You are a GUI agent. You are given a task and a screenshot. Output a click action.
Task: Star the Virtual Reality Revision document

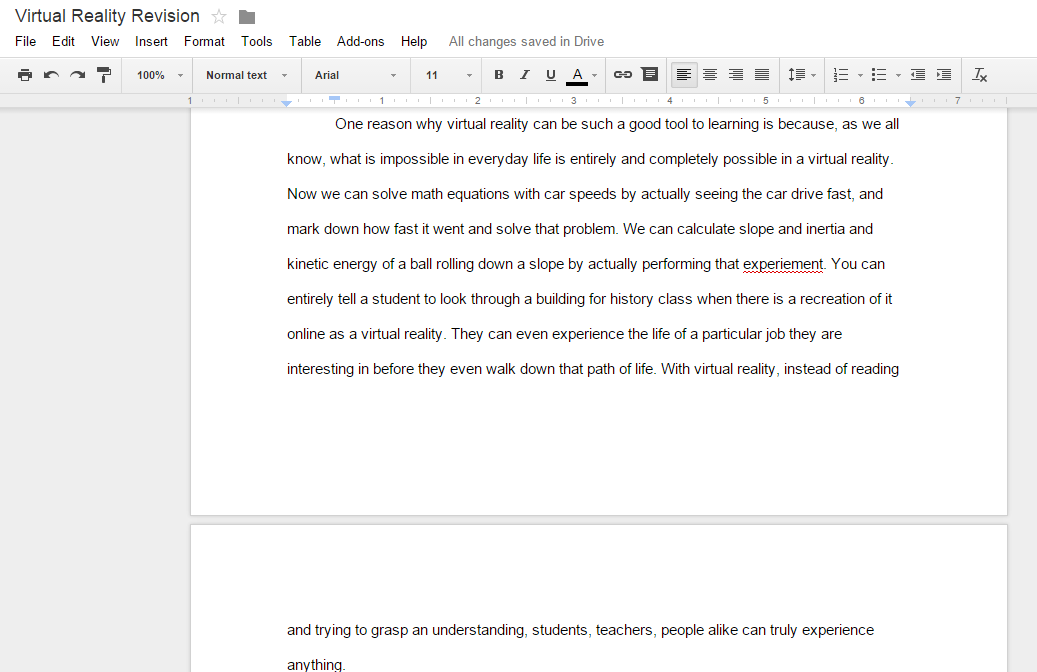click(219, 17)
